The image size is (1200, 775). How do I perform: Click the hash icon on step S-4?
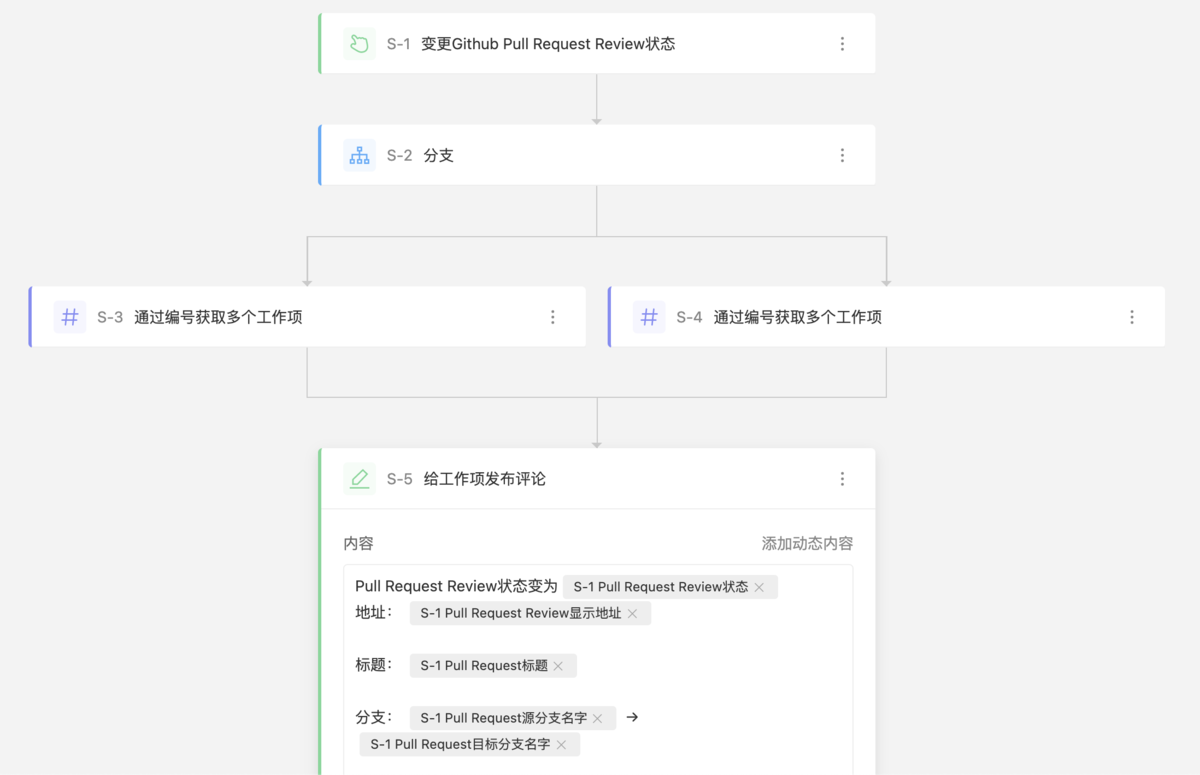point(648,317)
